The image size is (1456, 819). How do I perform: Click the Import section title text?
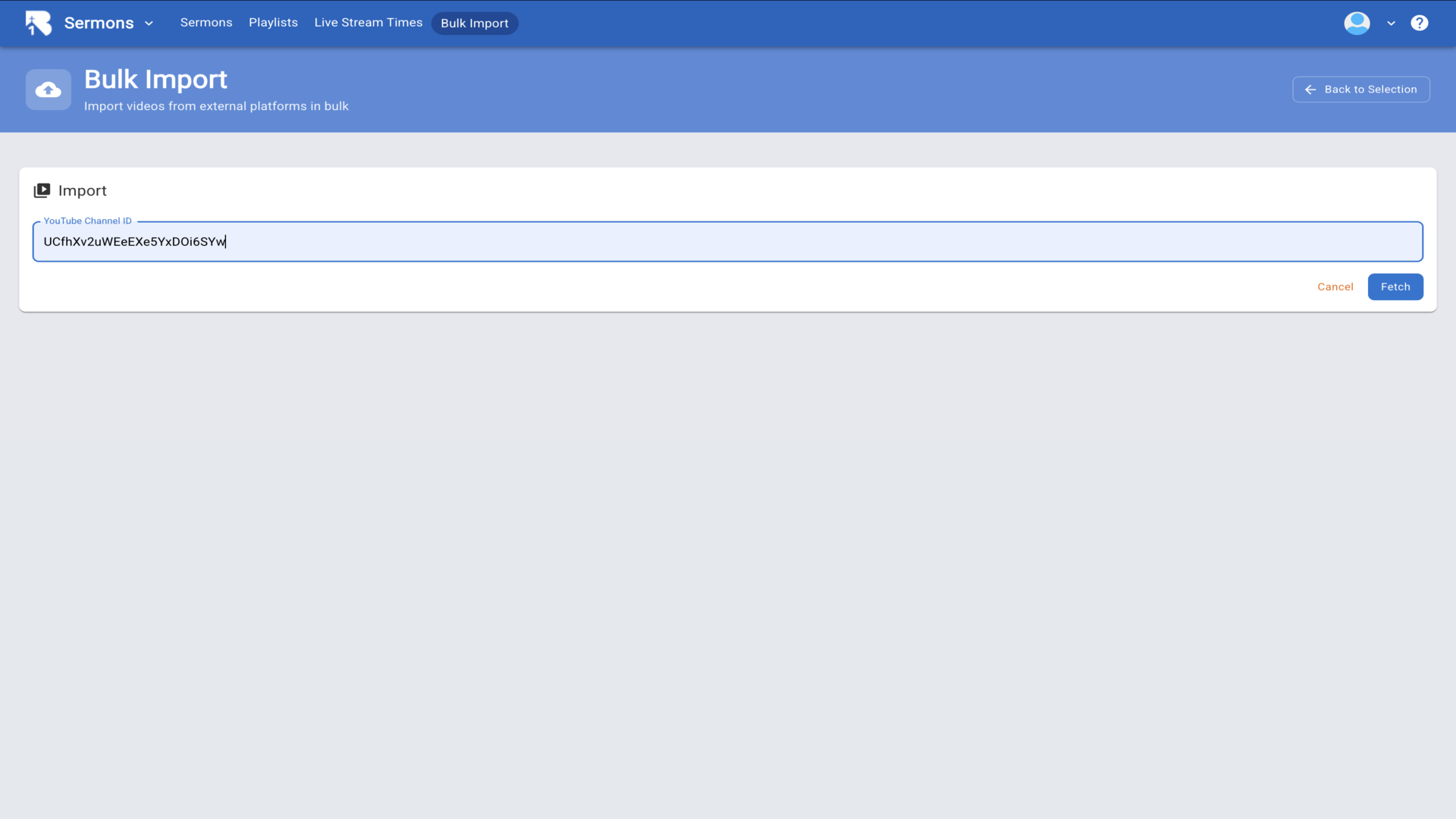point(83,190)
